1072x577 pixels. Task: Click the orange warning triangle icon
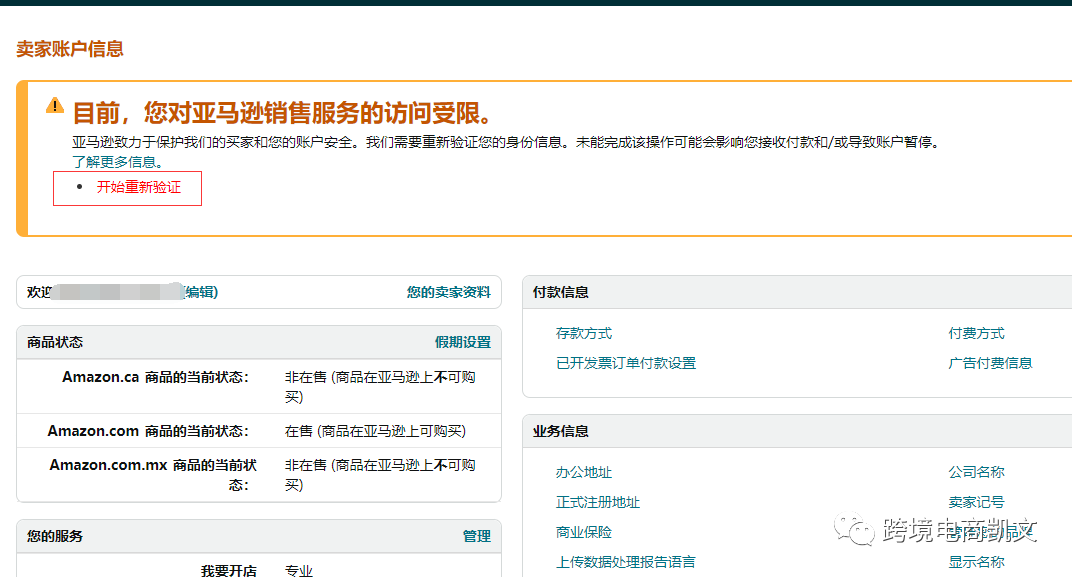pyautogui.click(x=55, y=105)
